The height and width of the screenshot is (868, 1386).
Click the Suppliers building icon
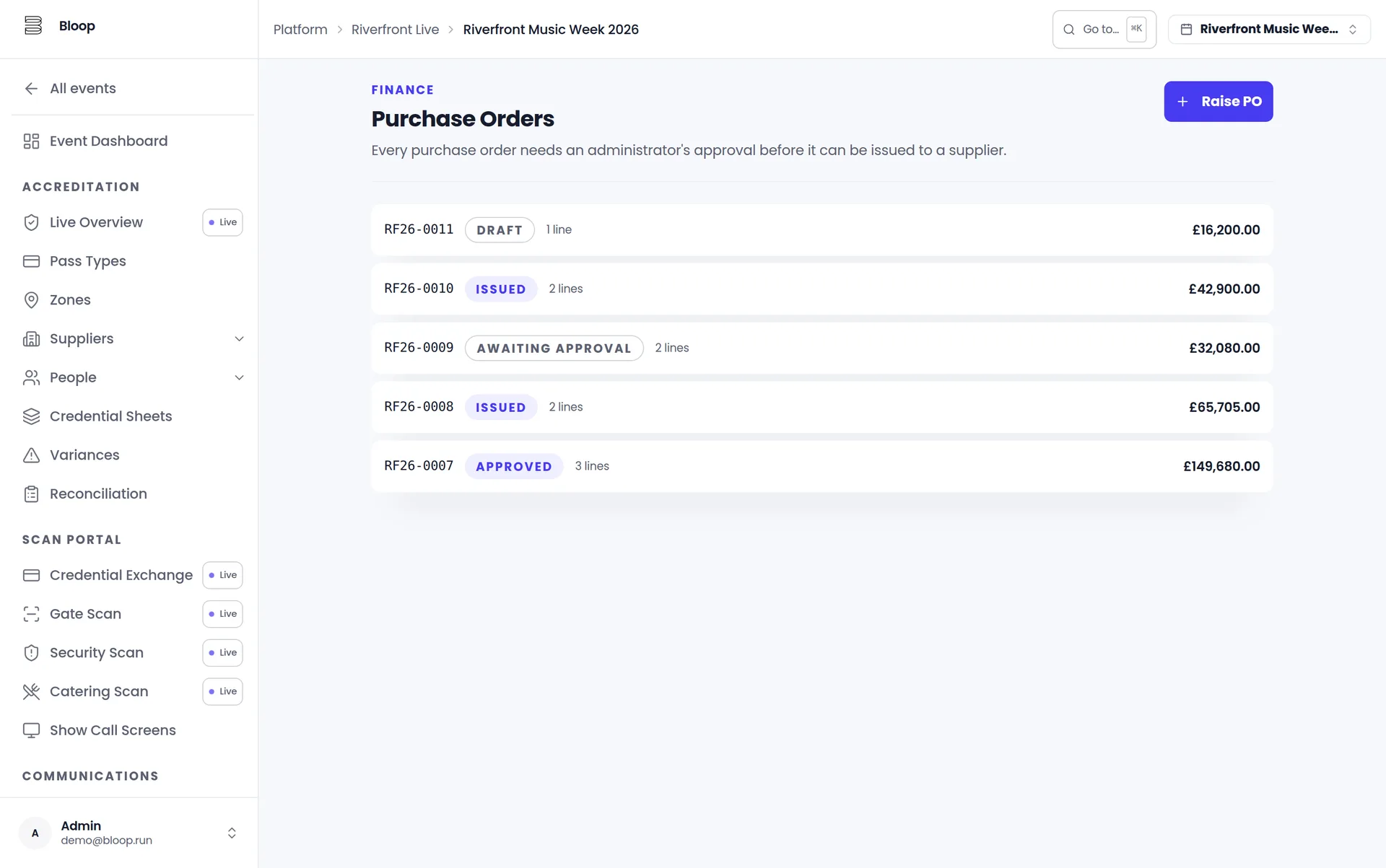click(x=31, y=338)
